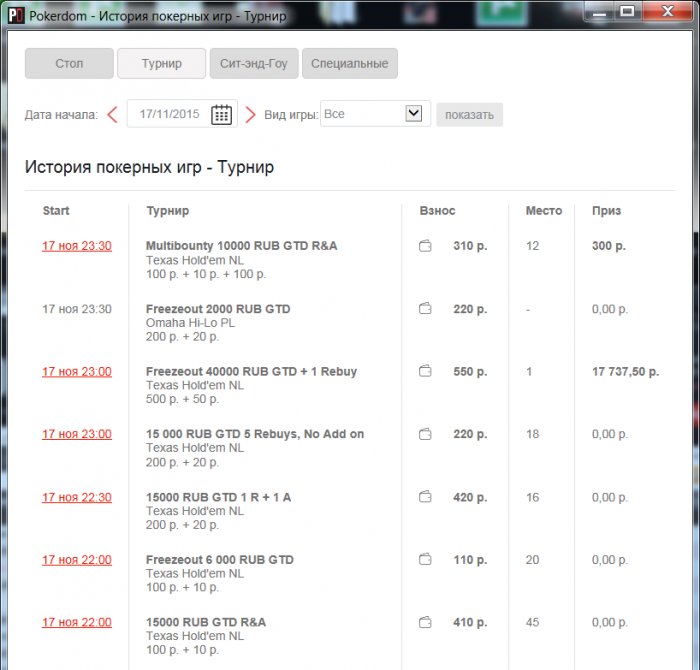Click wallet icon in Freezeout 40000 row

[425, 371]
